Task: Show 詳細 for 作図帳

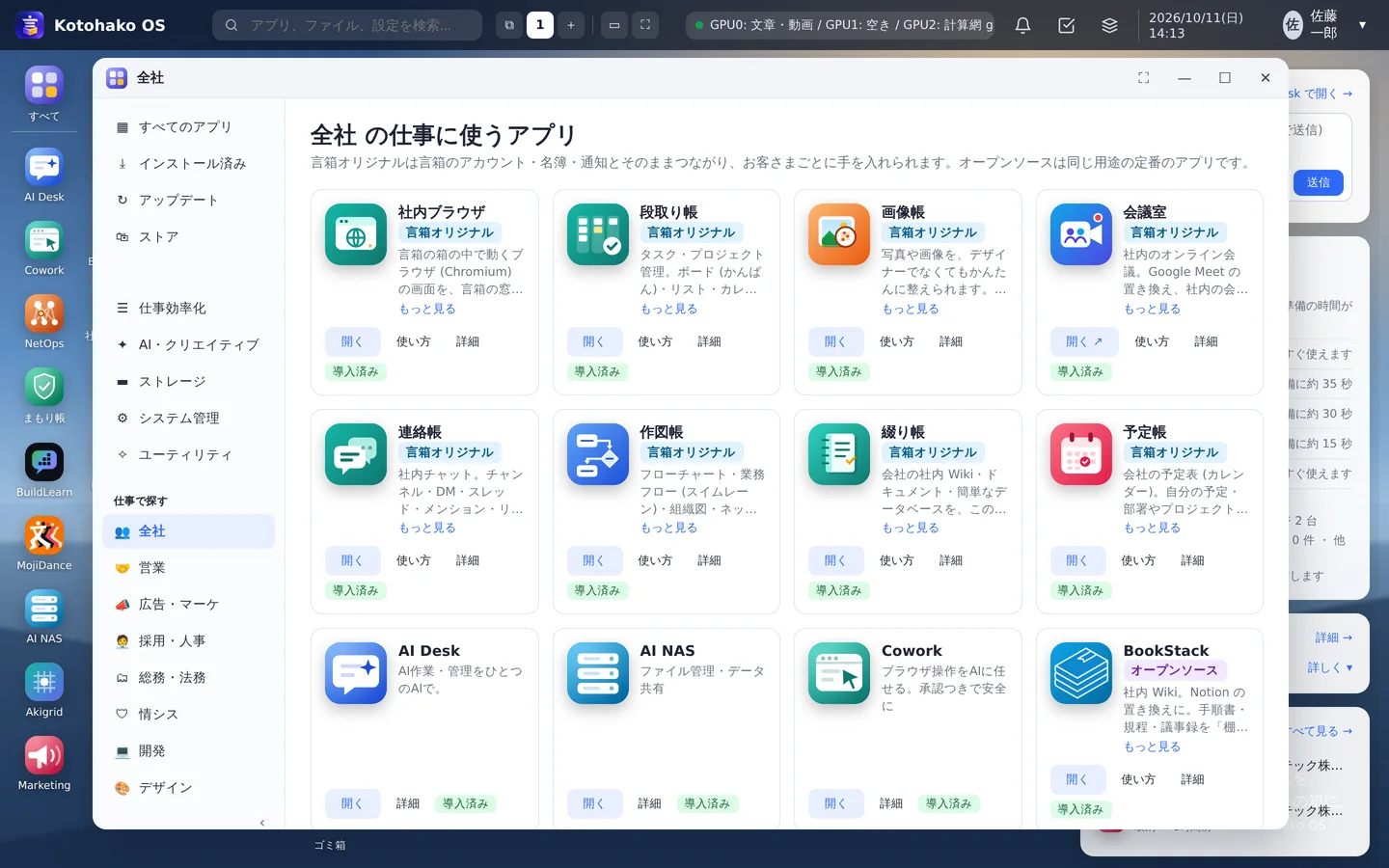Action: point(709,560)
